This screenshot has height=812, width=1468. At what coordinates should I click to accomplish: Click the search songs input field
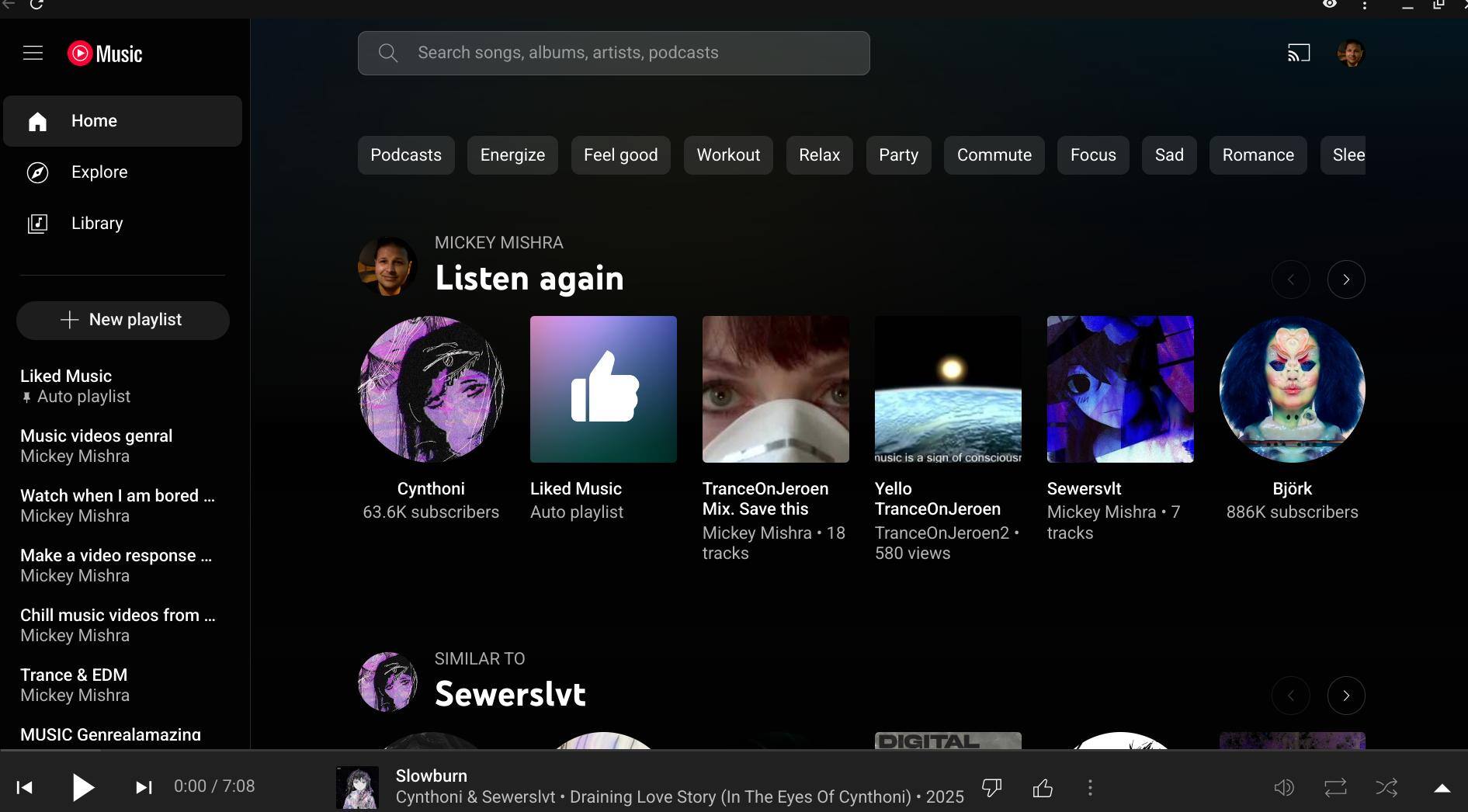click(x=613, y=53)
